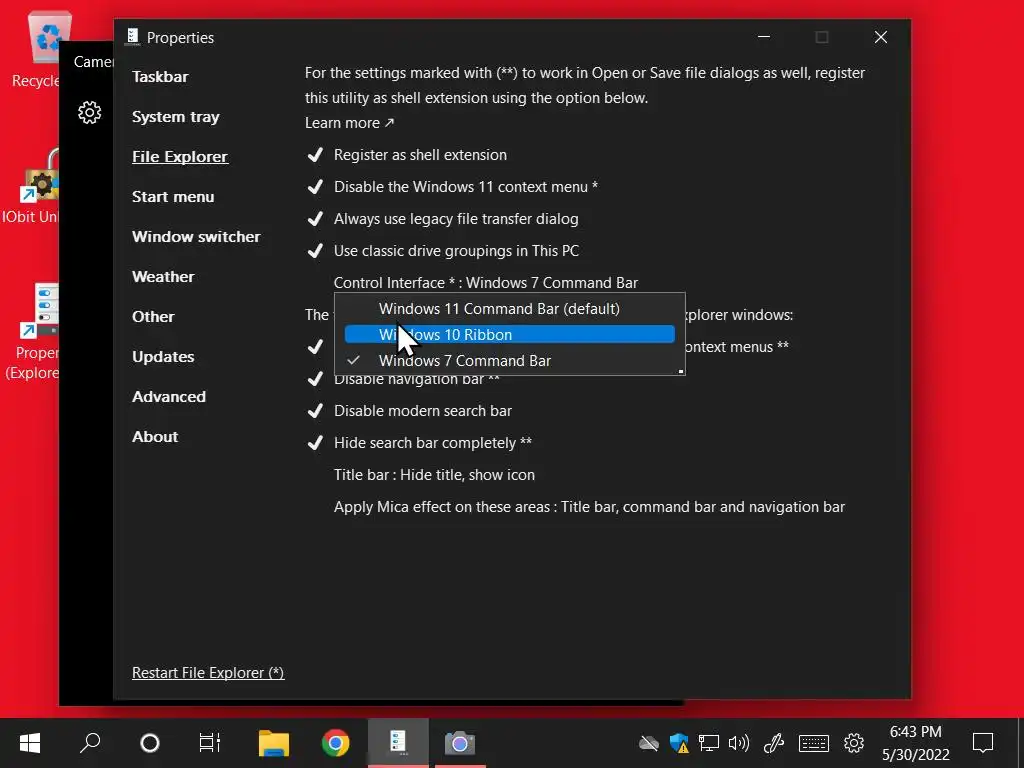This screenshot has width=1024, height=768.
Task: Open Window switcher section
Action: click(x=196, y=236)
